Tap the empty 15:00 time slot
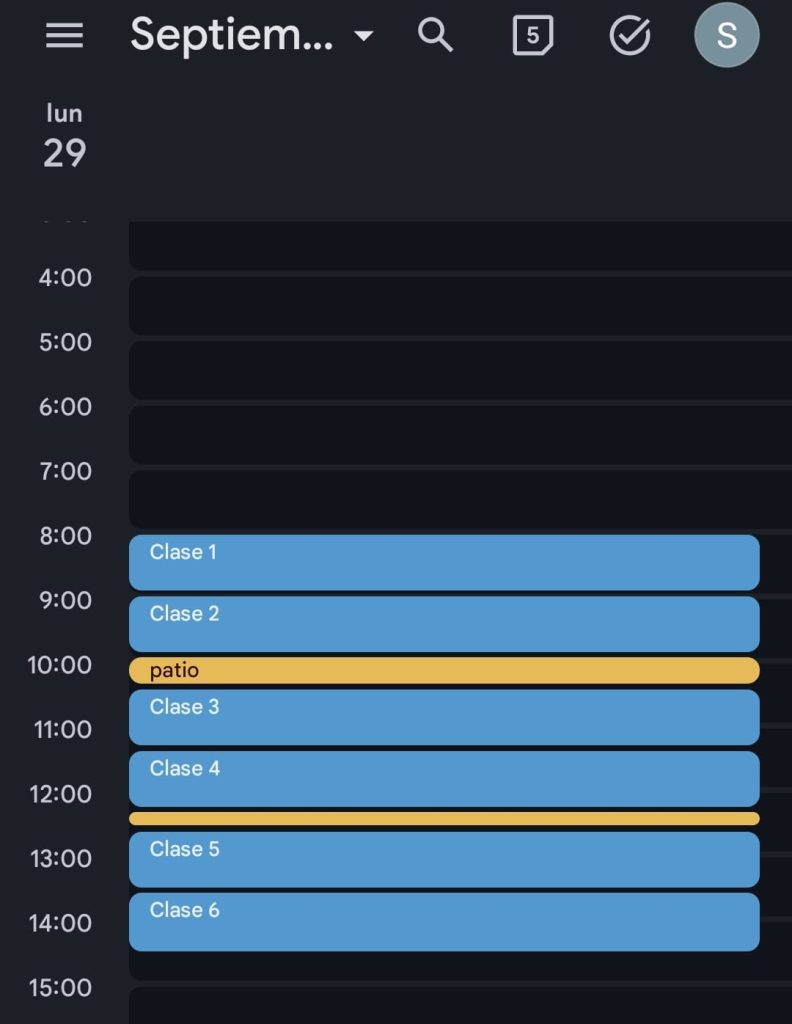The width and height of the screenshot is (792, 1024). [444, 1006]
